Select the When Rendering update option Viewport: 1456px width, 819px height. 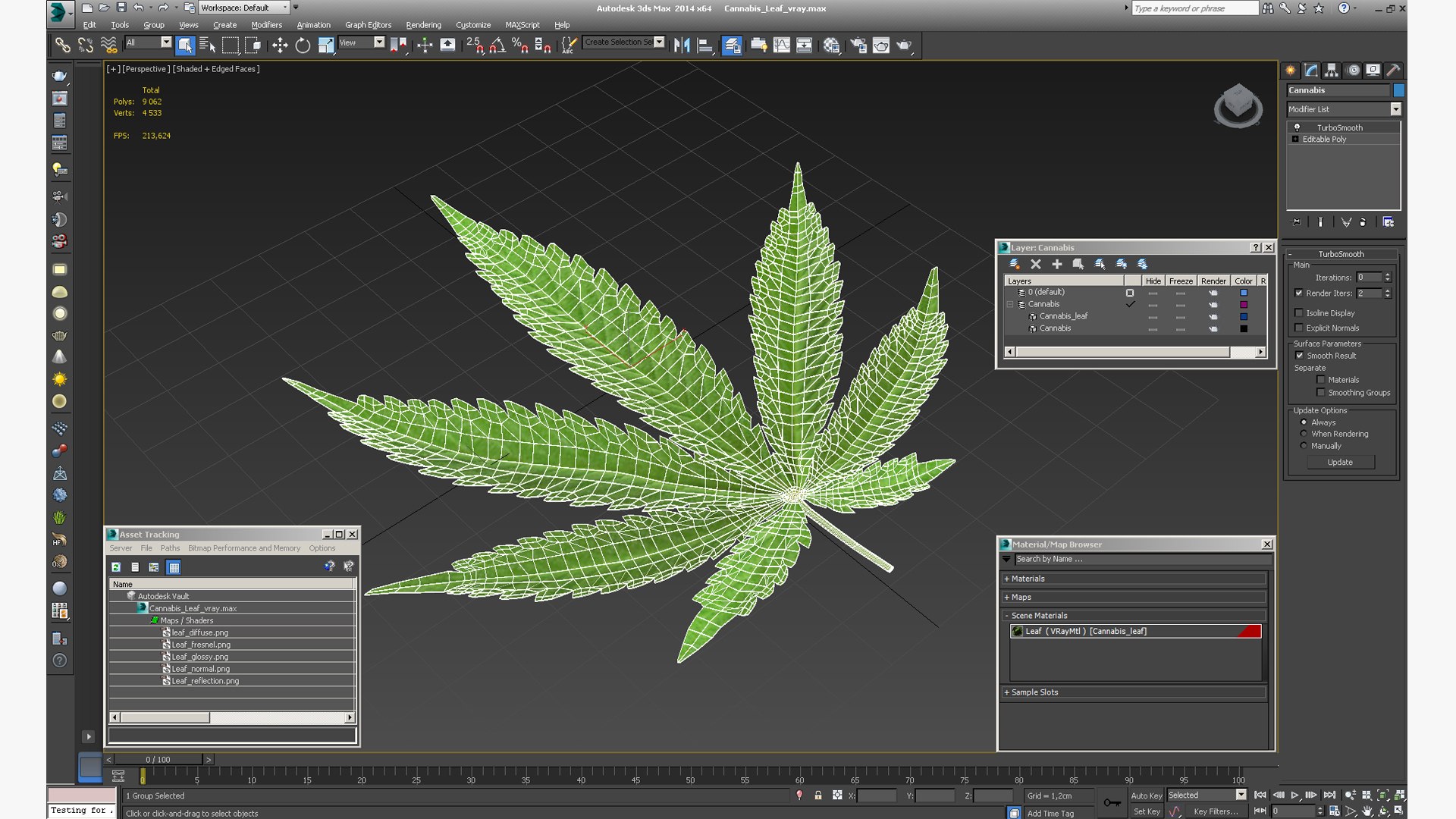(1304, 435)
